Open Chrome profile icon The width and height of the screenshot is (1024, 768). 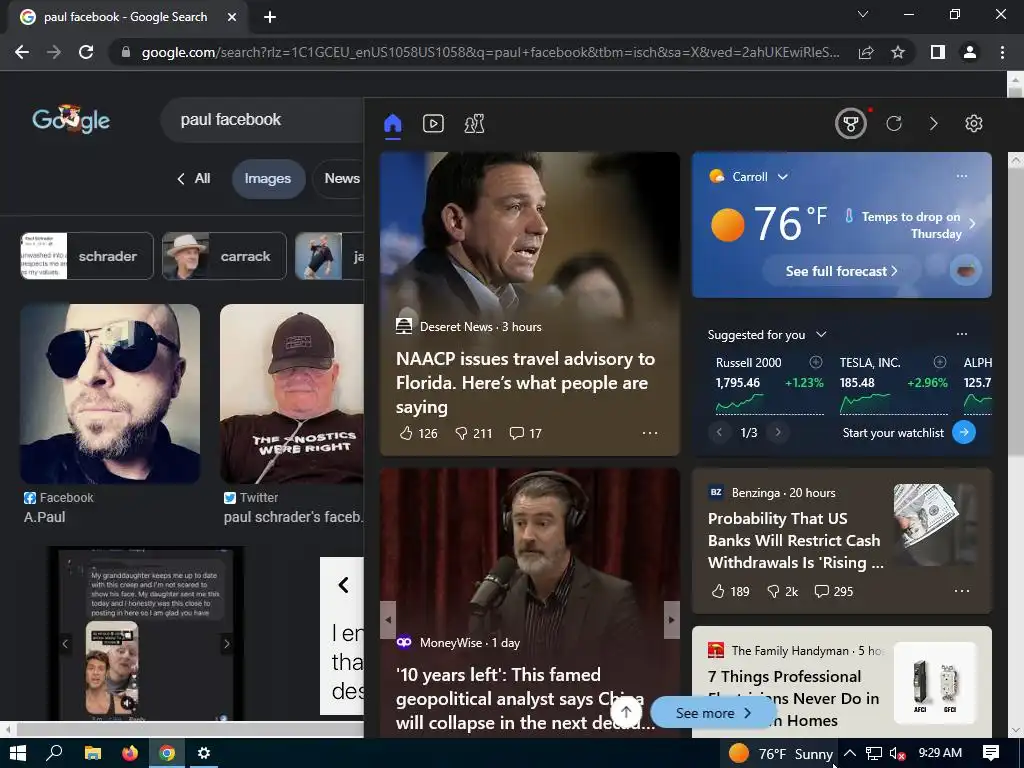pyautogui.click(x=970, y=52)
